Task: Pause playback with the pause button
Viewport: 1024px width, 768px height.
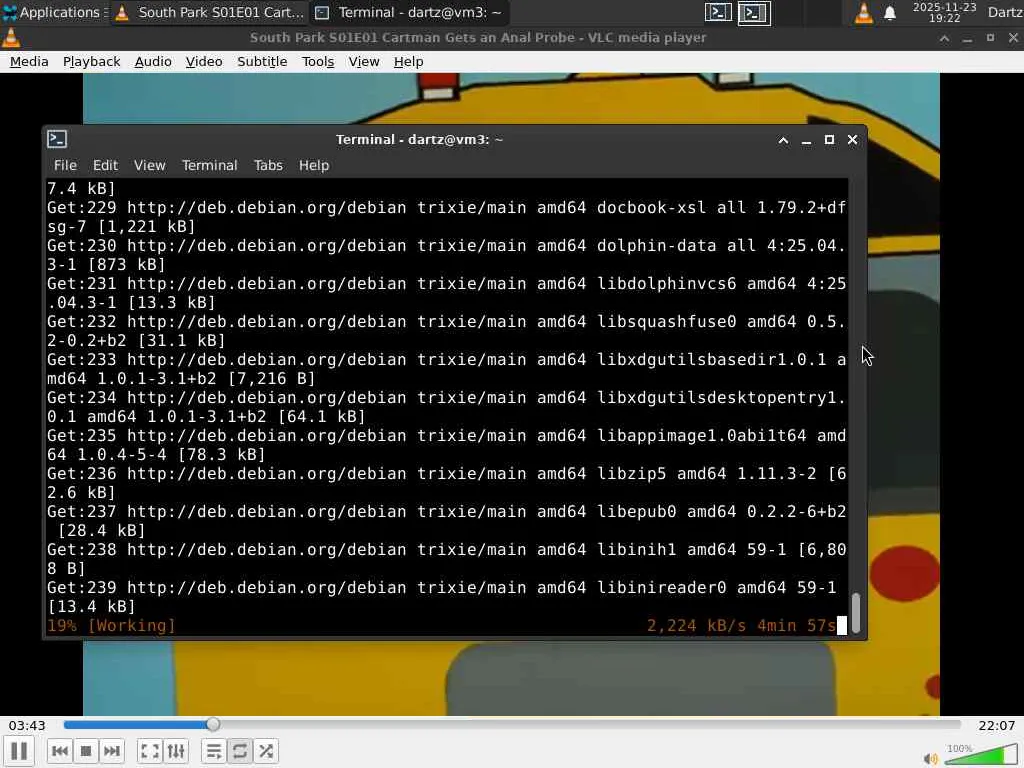Action: [x=19, y=751]
